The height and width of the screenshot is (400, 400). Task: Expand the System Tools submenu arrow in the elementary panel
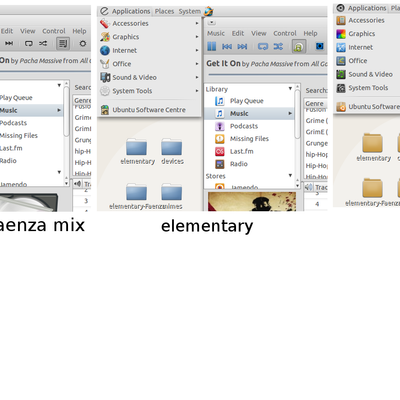(x=197, y=91)
